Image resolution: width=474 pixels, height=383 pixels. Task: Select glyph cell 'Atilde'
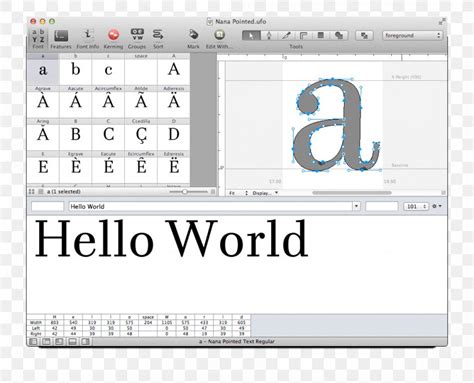pos(141,101)
